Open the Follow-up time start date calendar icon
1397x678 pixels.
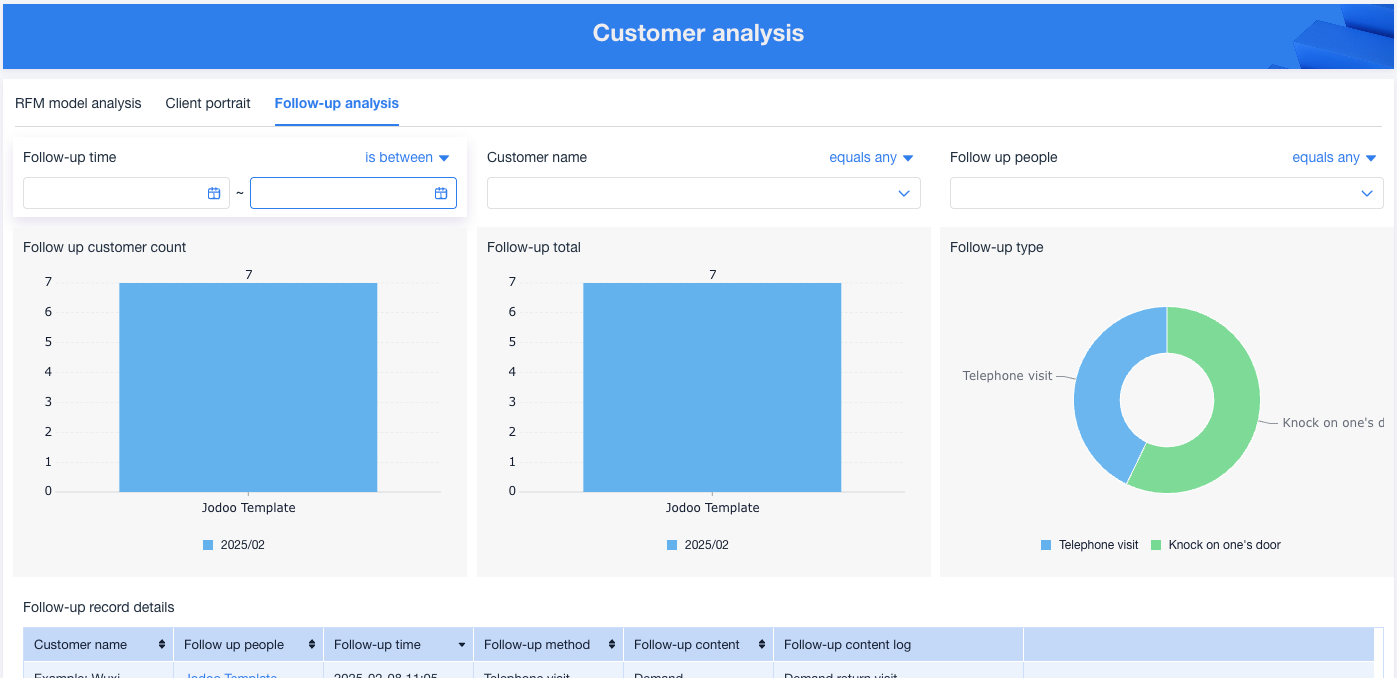[x=214, y=193]
